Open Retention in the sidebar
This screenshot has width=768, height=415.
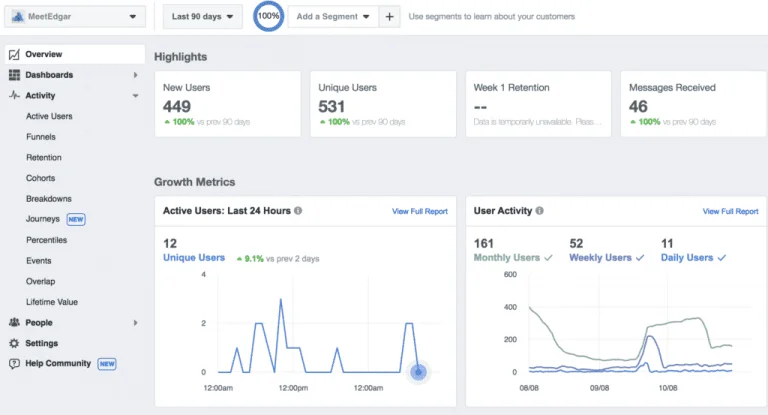pyautogui.click(x=44, y=157)
